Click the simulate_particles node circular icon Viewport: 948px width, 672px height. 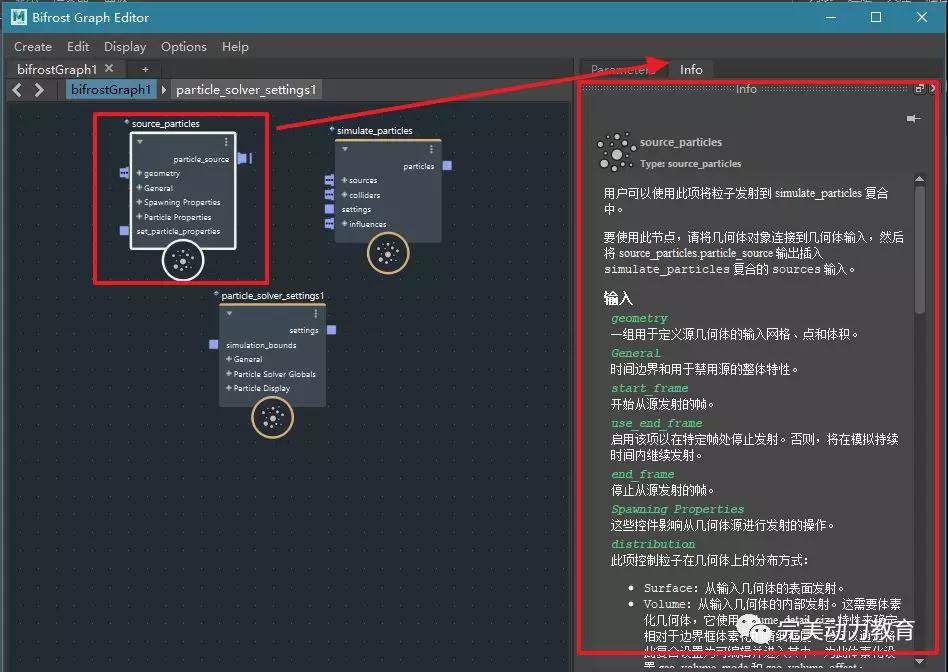click(x=387, y=254)
